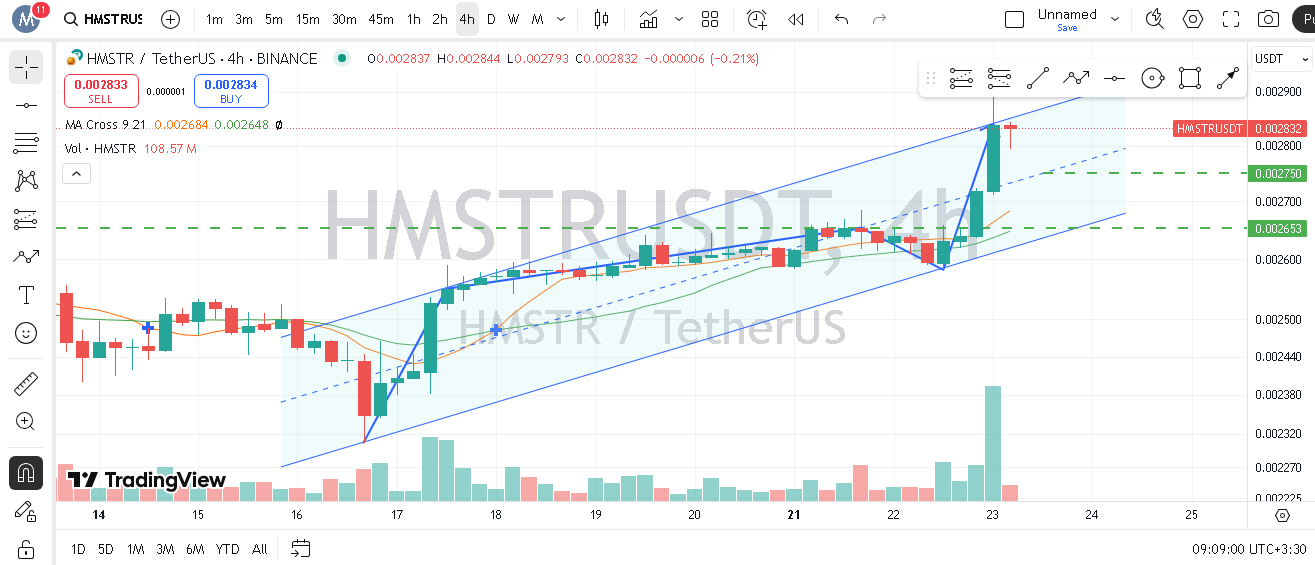The image size is (1315, 565).
Task: Select the 2h interval
Action: pyautogui.click(x=440, y=19)
